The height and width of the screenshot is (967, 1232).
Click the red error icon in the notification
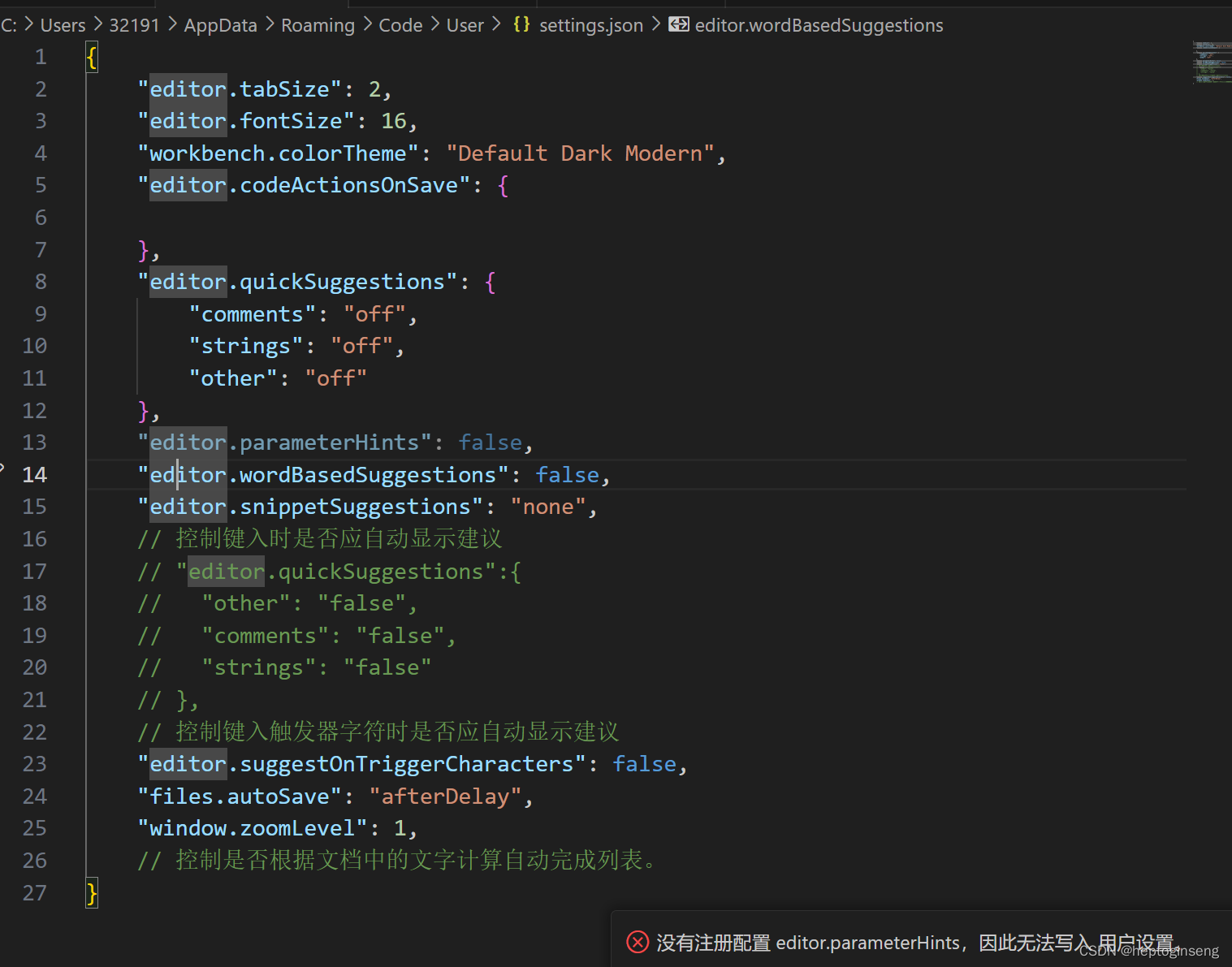point(638,942)
